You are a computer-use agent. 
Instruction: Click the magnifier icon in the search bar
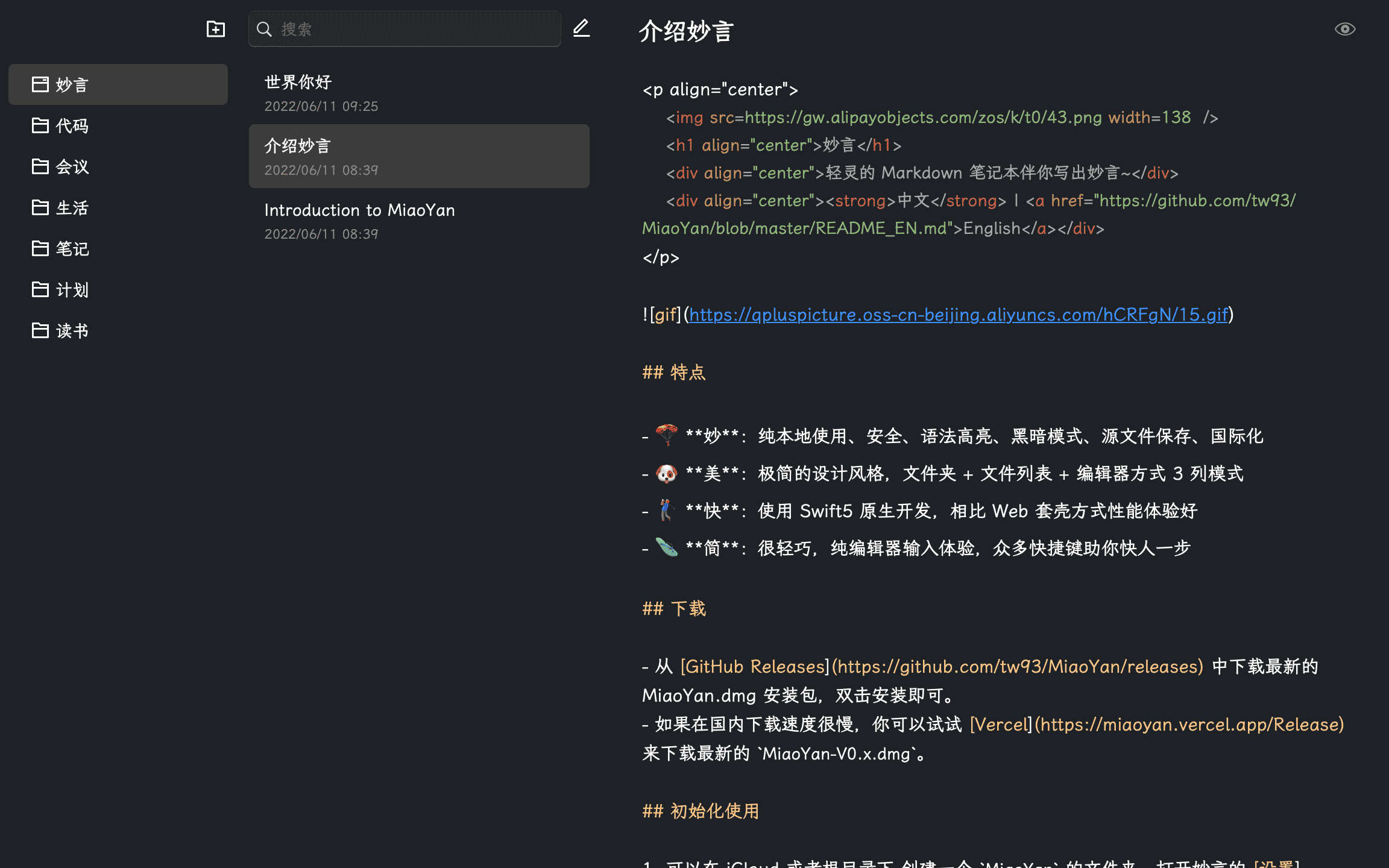tap(264, 28)
